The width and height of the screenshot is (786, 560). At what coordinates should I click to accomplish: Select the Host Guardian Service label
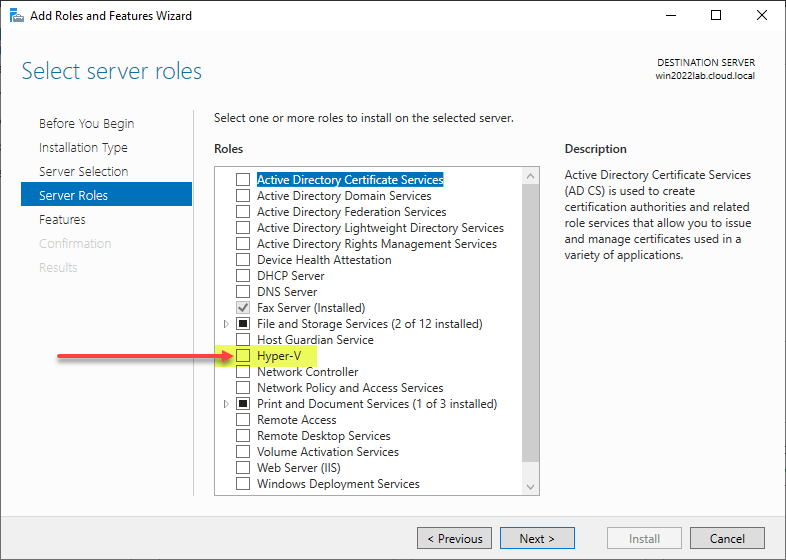click(315, 340)
